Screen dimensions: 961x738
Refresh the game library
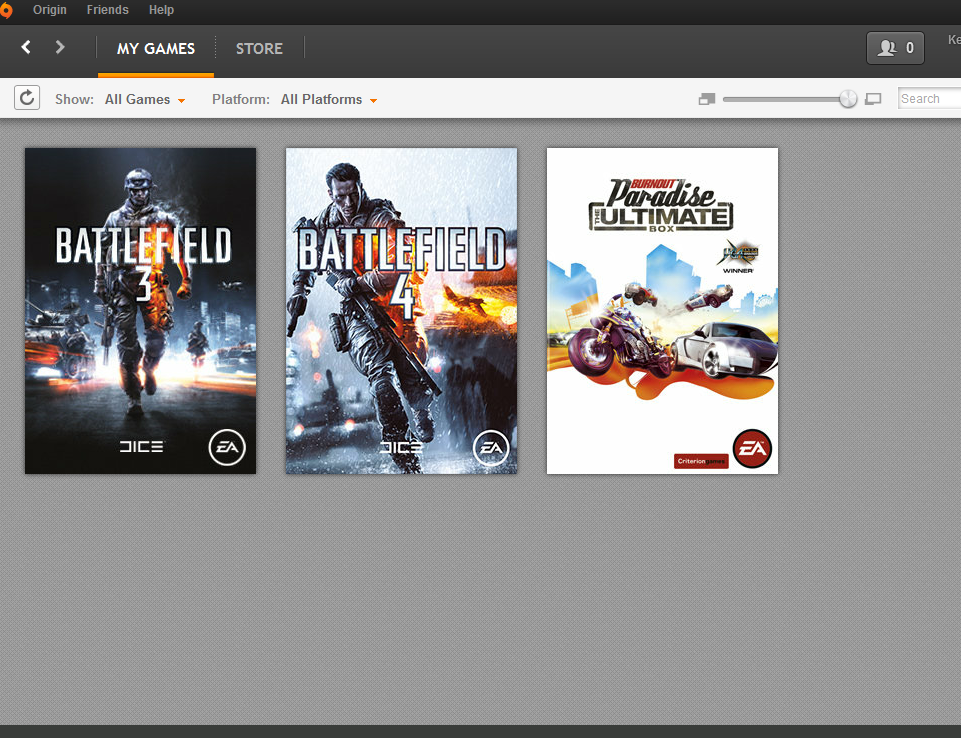(27, 98)
